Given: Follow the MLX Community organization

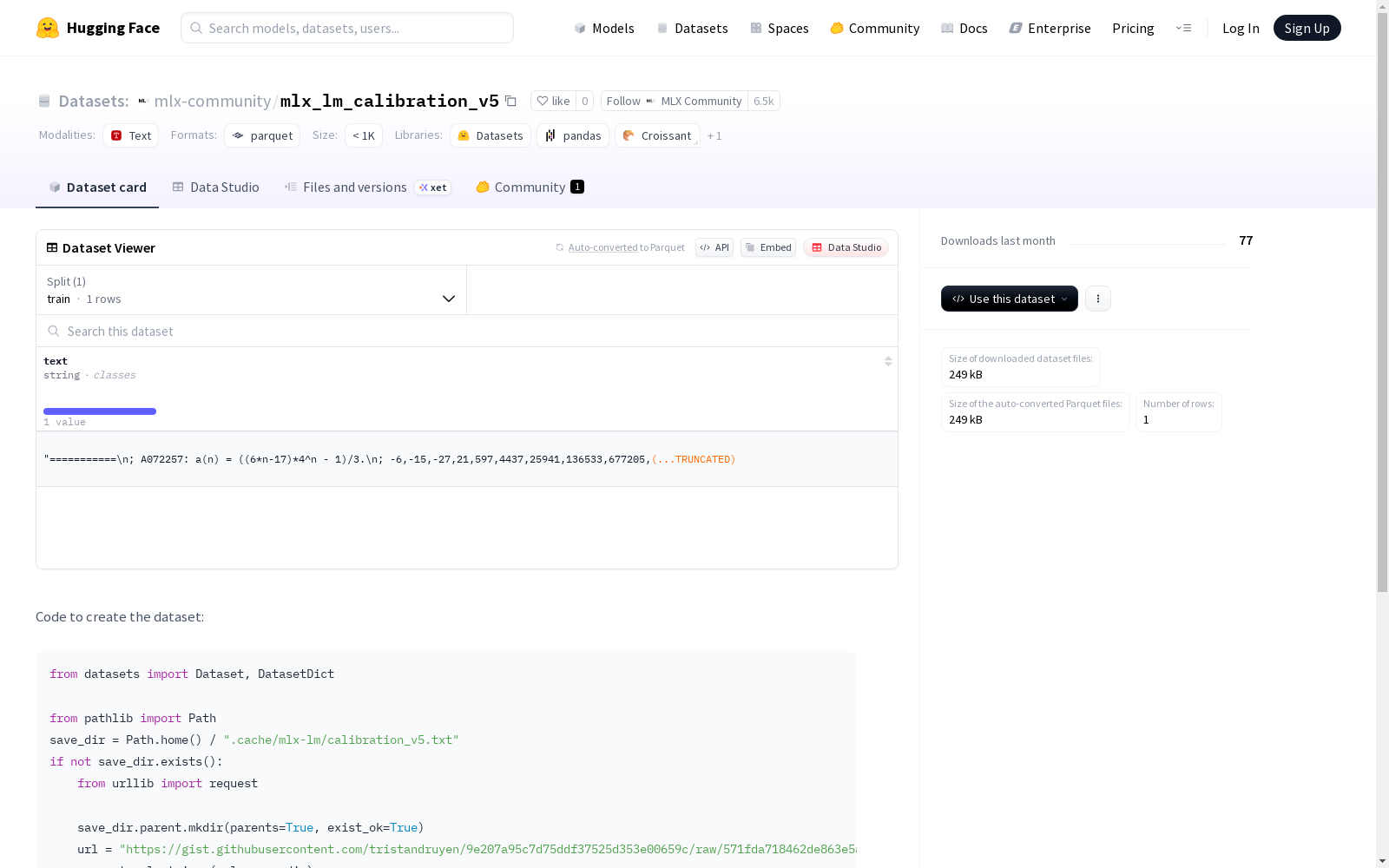Looking at the screenshot, I should pyautogui.click(x=674, y=102).
